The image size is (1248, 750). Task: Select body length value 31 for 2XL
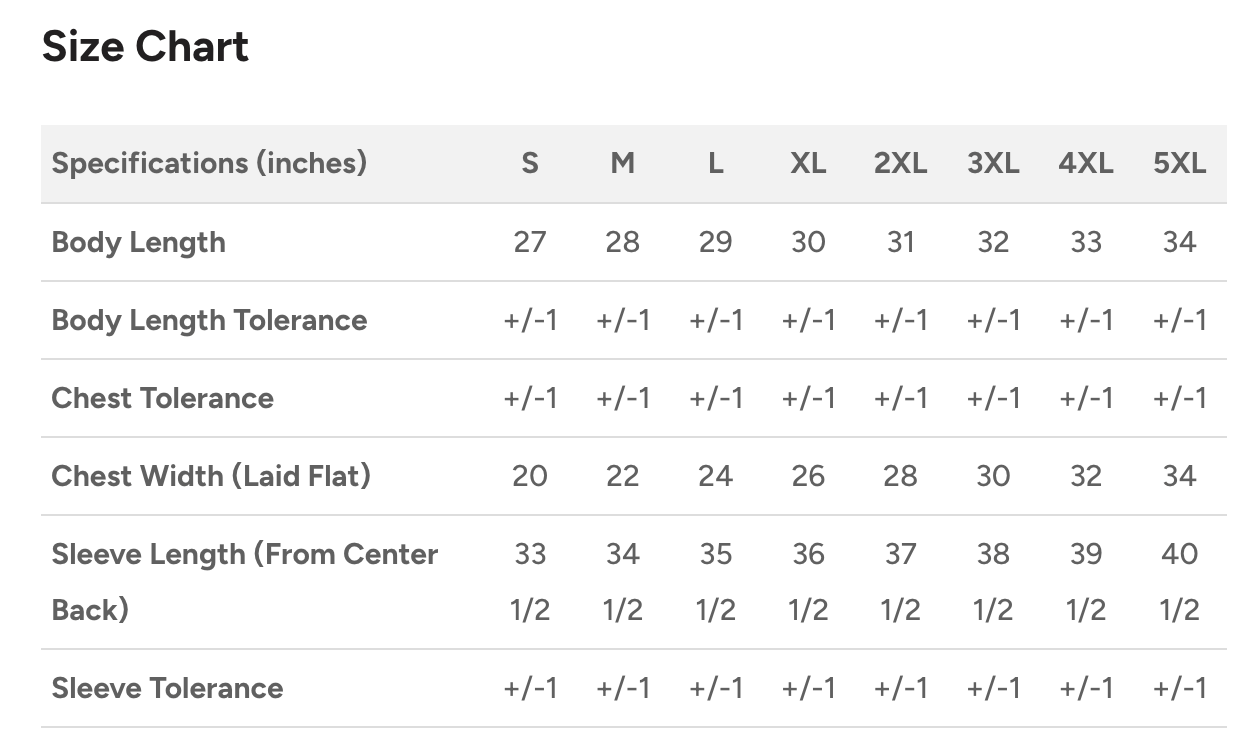pos(900,242)
